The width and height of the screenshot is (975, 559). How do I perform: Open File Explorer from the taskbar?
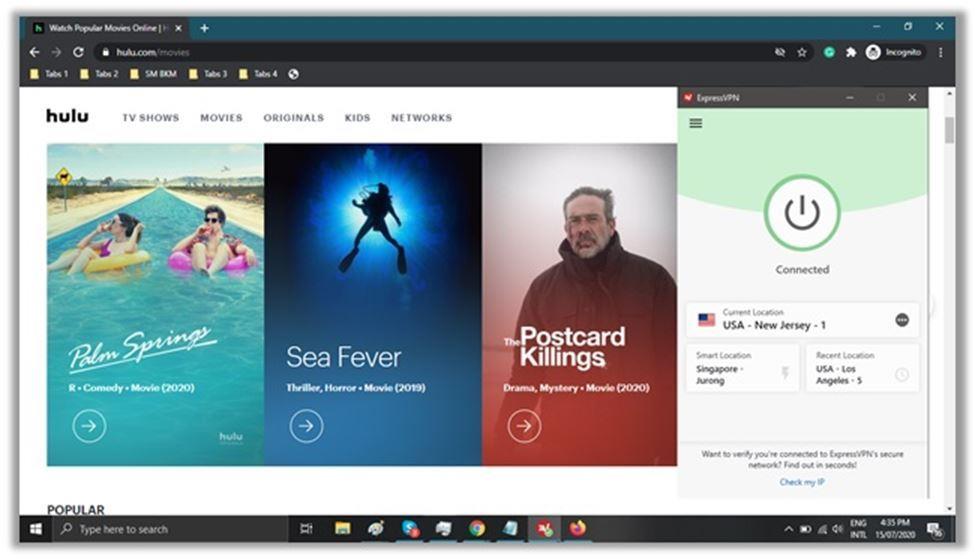(342, 529)
